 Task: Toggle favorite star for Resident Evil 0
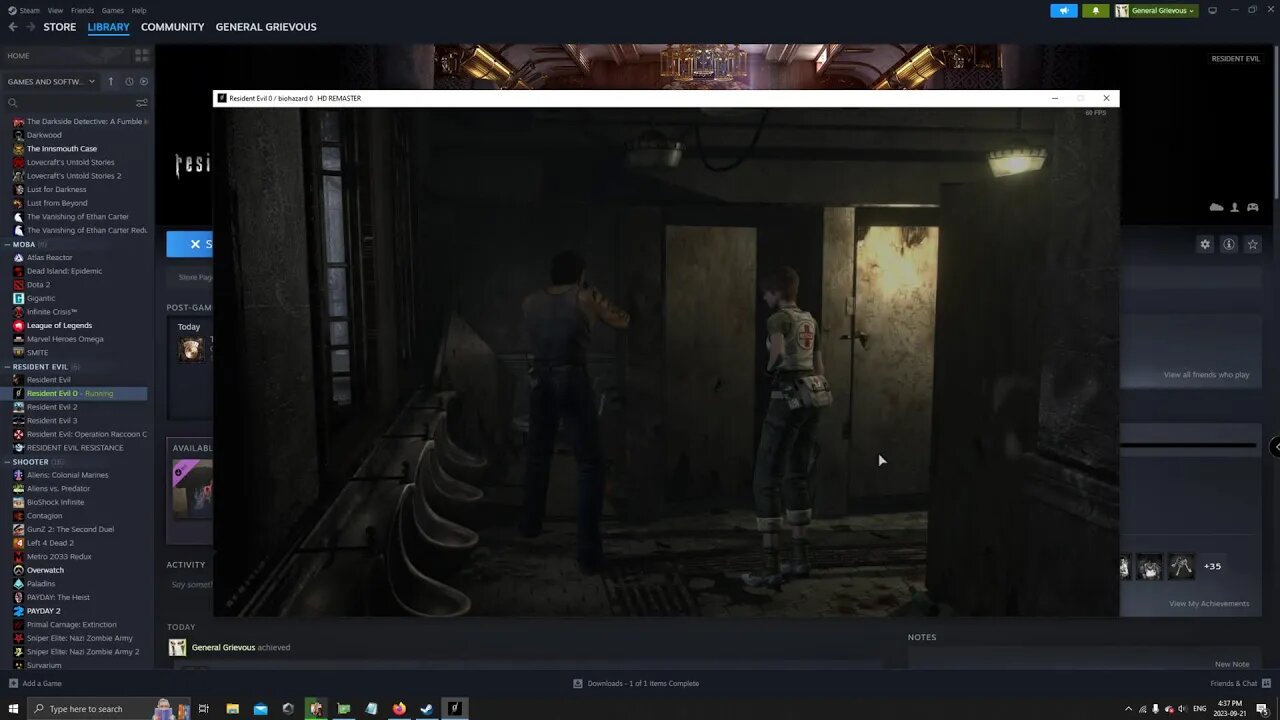click(x=1252, y=244)
